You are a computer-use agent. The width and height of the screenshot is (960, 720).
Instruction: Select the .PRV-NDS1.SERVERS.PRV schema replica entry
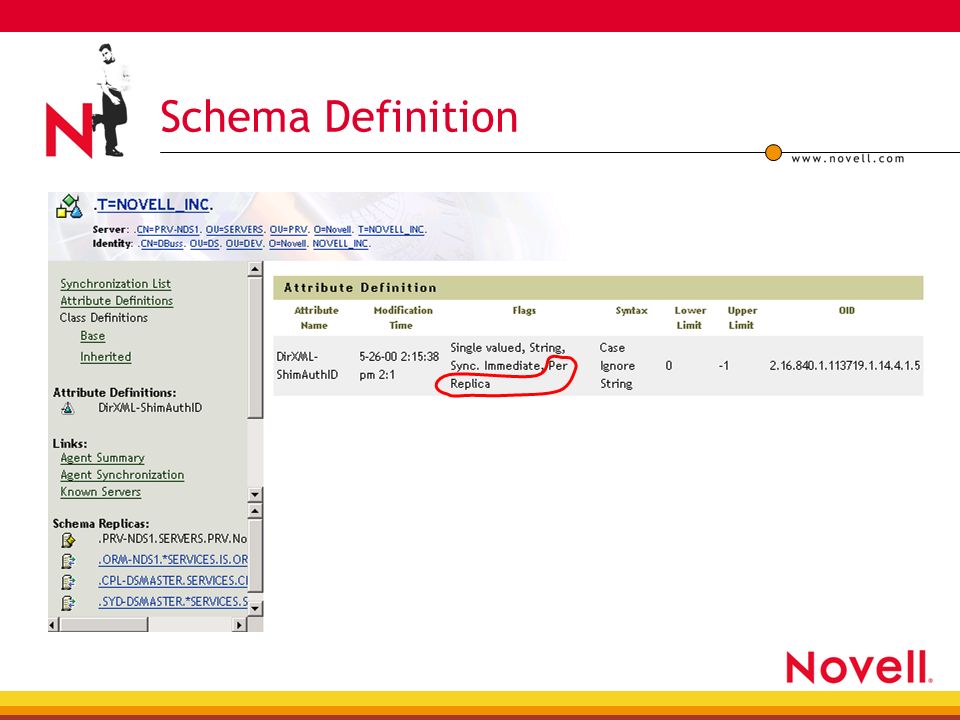pyautogui.click(x=172, y=539)
